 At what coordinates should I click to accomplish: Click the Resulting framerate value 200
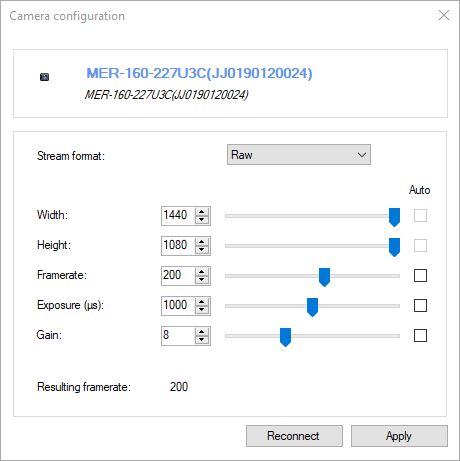tap(179, 387)
